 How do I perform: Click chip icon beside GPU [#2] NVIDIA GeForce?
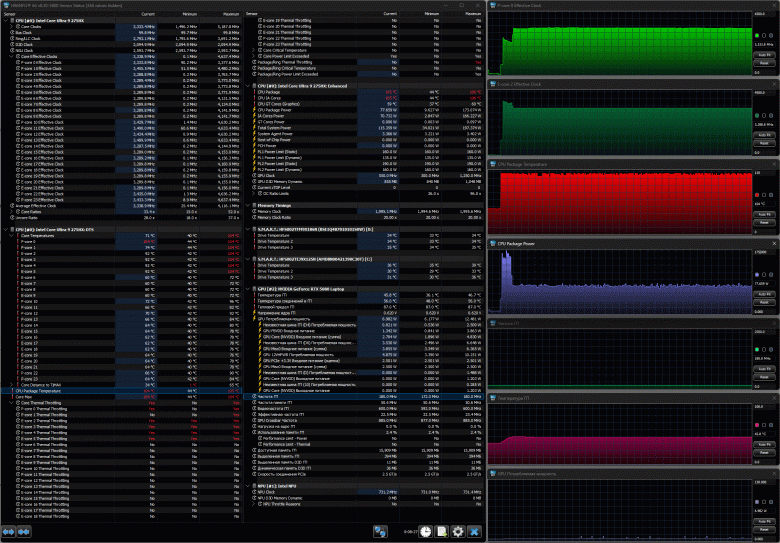click(254, 289)
